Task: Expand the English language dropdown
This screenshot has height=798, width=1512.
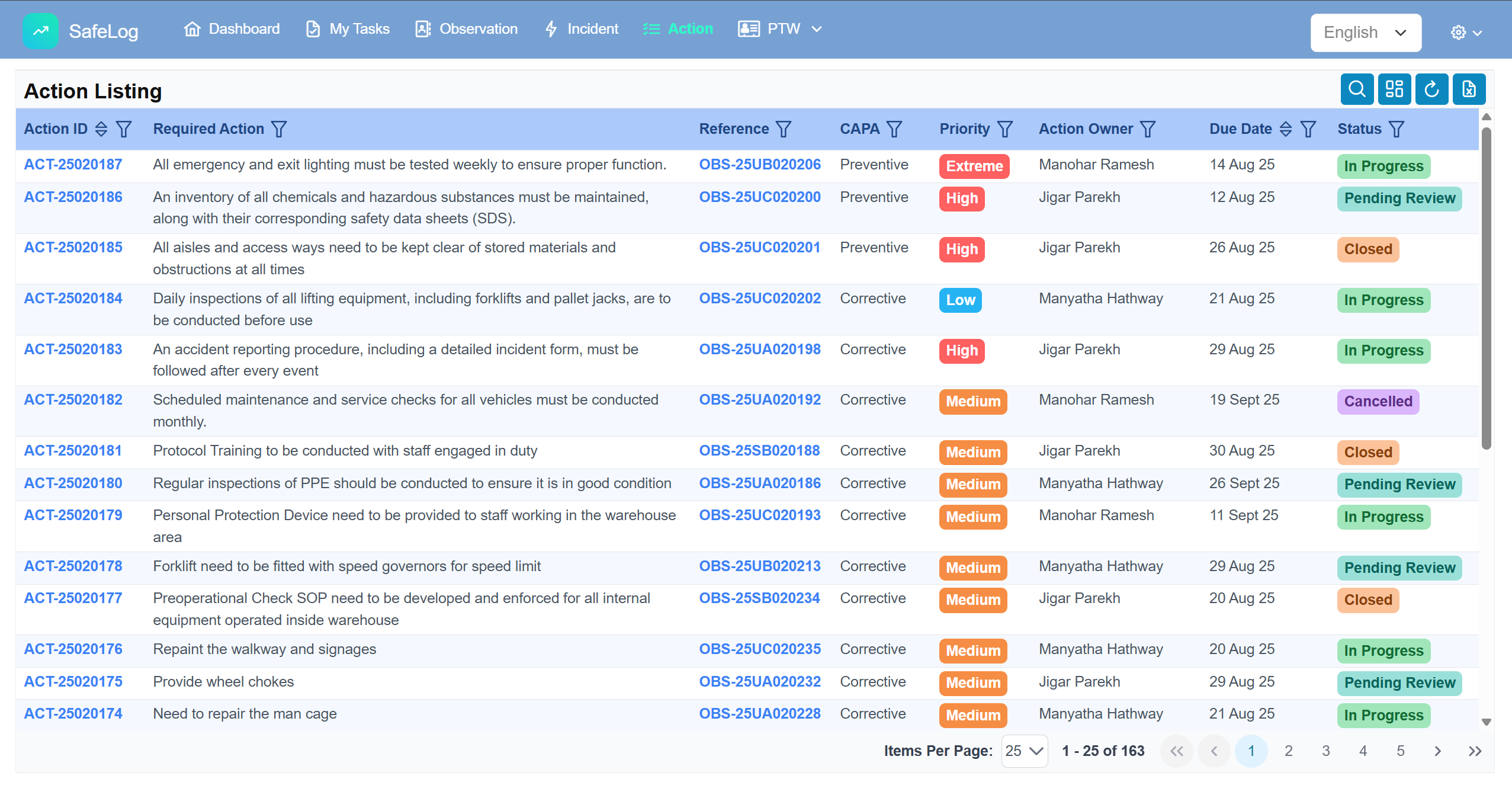Action: tap(1365, 33)
